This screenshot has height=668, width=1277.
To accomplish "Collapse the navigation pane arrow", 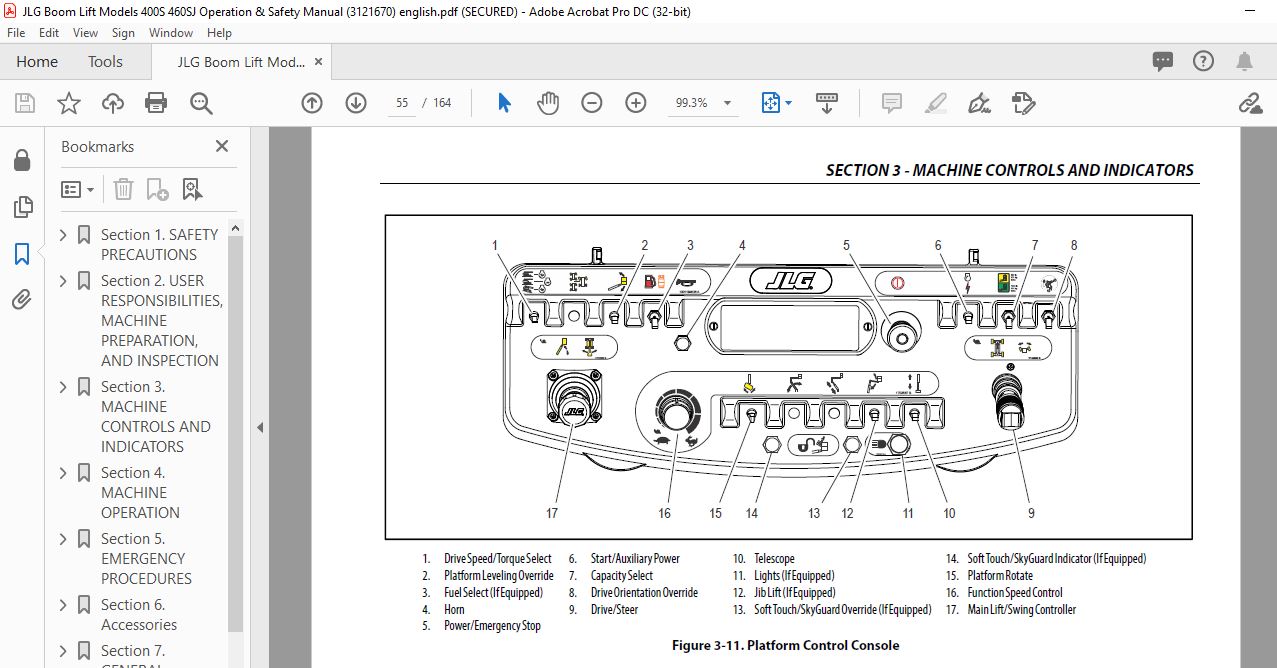I will tap(260, 427).
